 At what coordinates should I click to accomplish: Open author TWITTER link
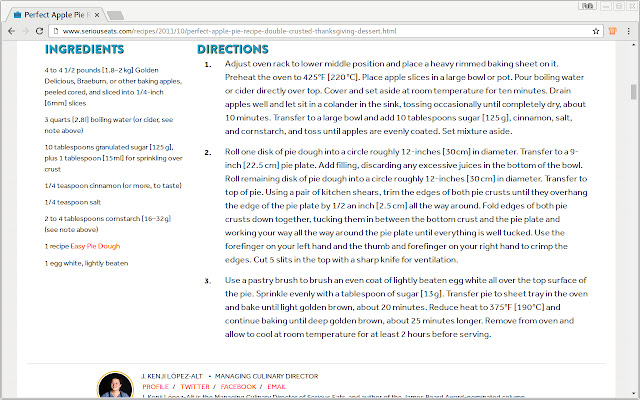click(195, 387)
